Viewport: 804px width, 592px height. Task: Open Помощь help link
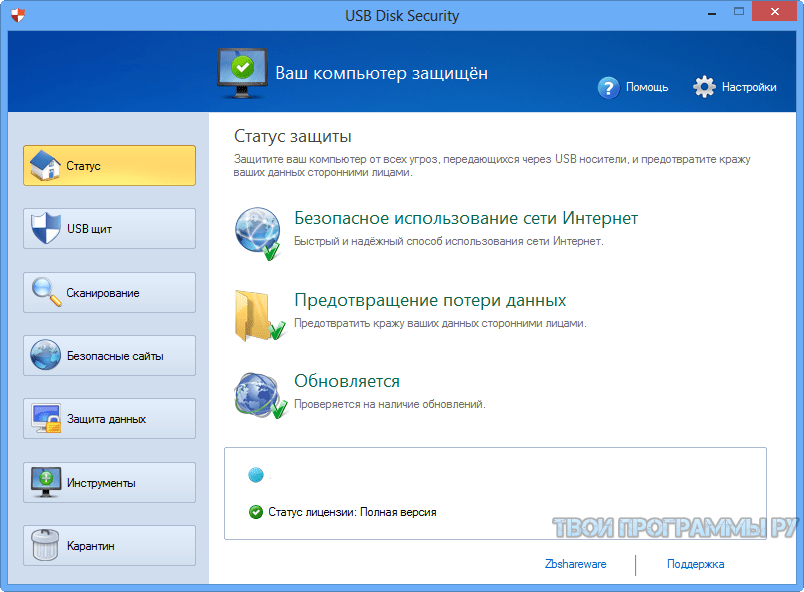647,87
